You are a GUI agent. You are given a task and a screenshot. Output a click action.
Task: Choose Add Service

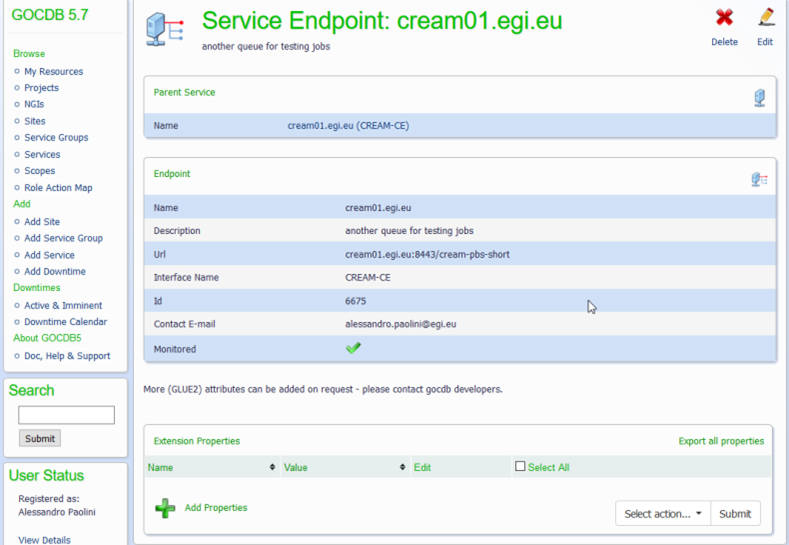tap(49, 255)
